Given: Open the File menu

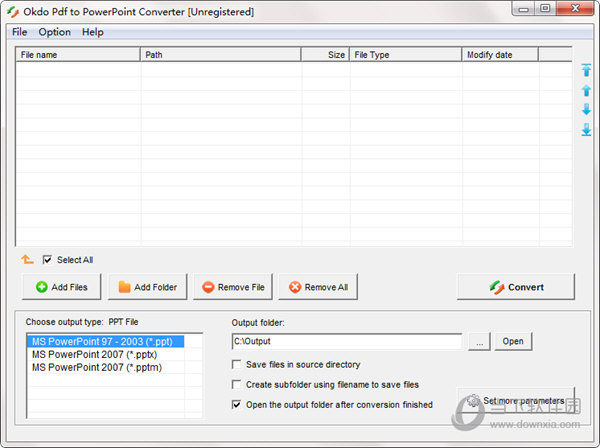Looking at the screenshot, I should pos(20,32).
